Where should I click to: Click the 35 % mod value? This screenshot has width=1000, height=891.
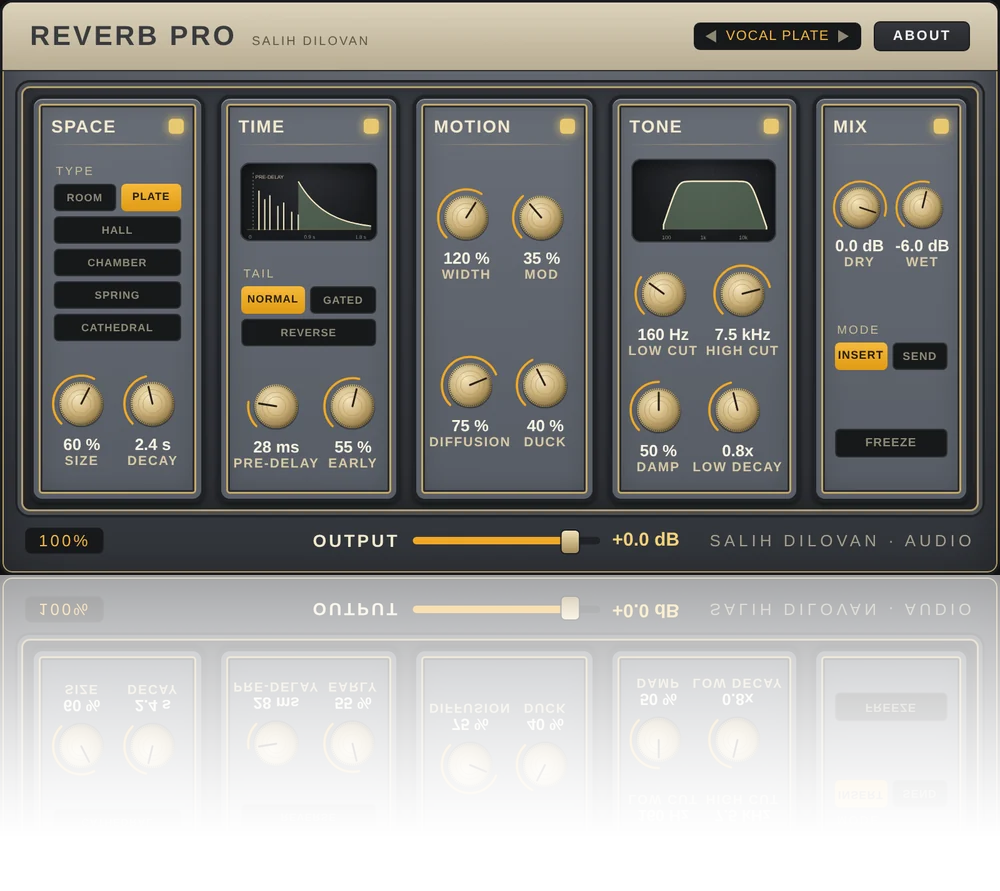pyautogui.click(x=541, y=258)
